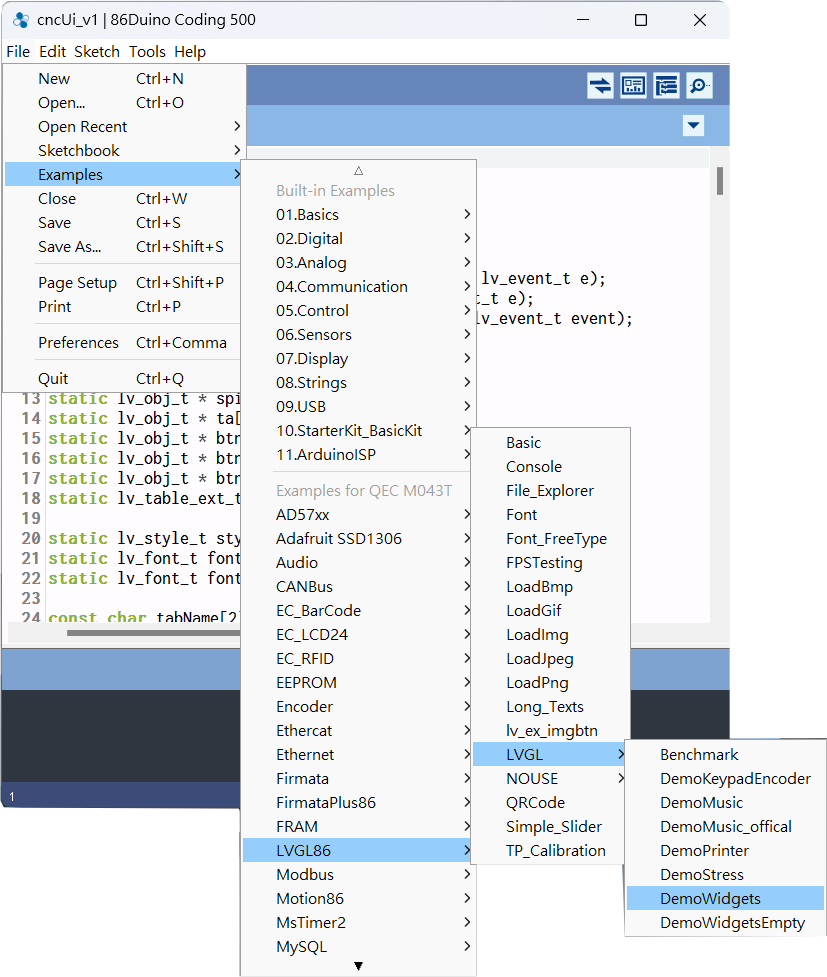
Task: Click the down scroll arrow in the Examples menu
Action: point(358,966)
